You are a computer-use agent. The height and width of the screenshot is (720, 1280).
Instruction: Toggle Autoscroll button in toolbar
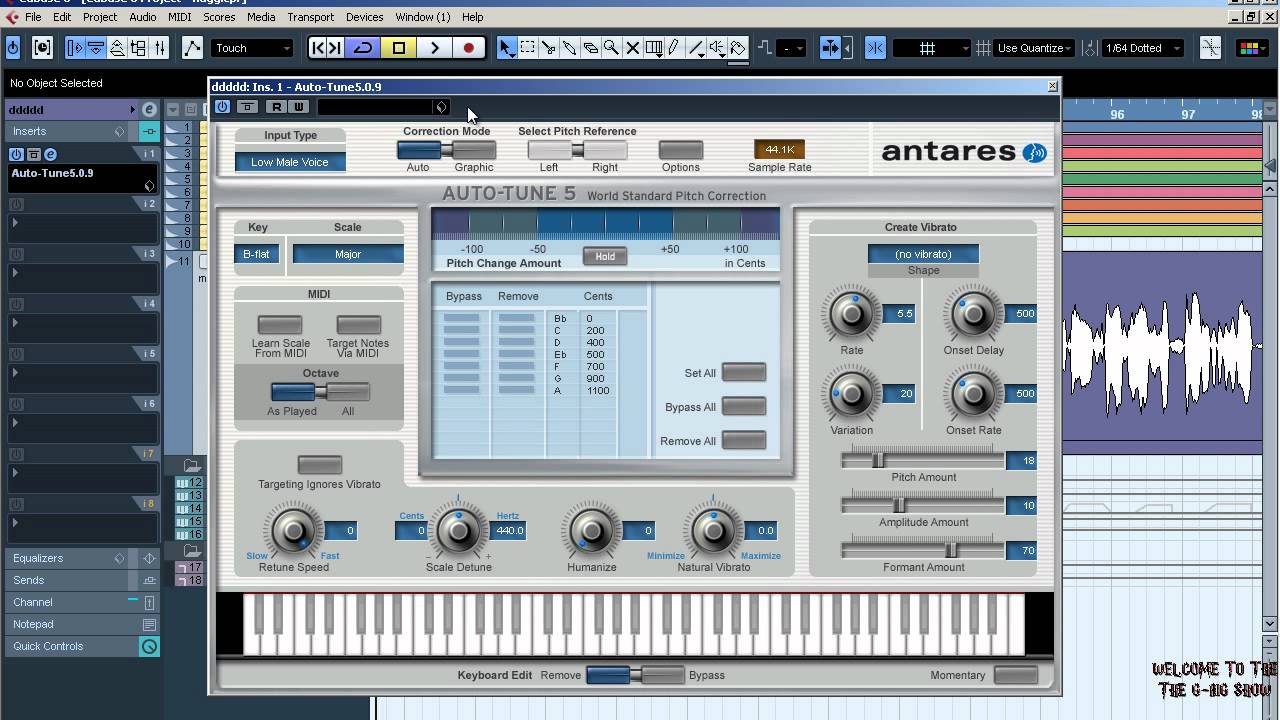coord(830,47)
